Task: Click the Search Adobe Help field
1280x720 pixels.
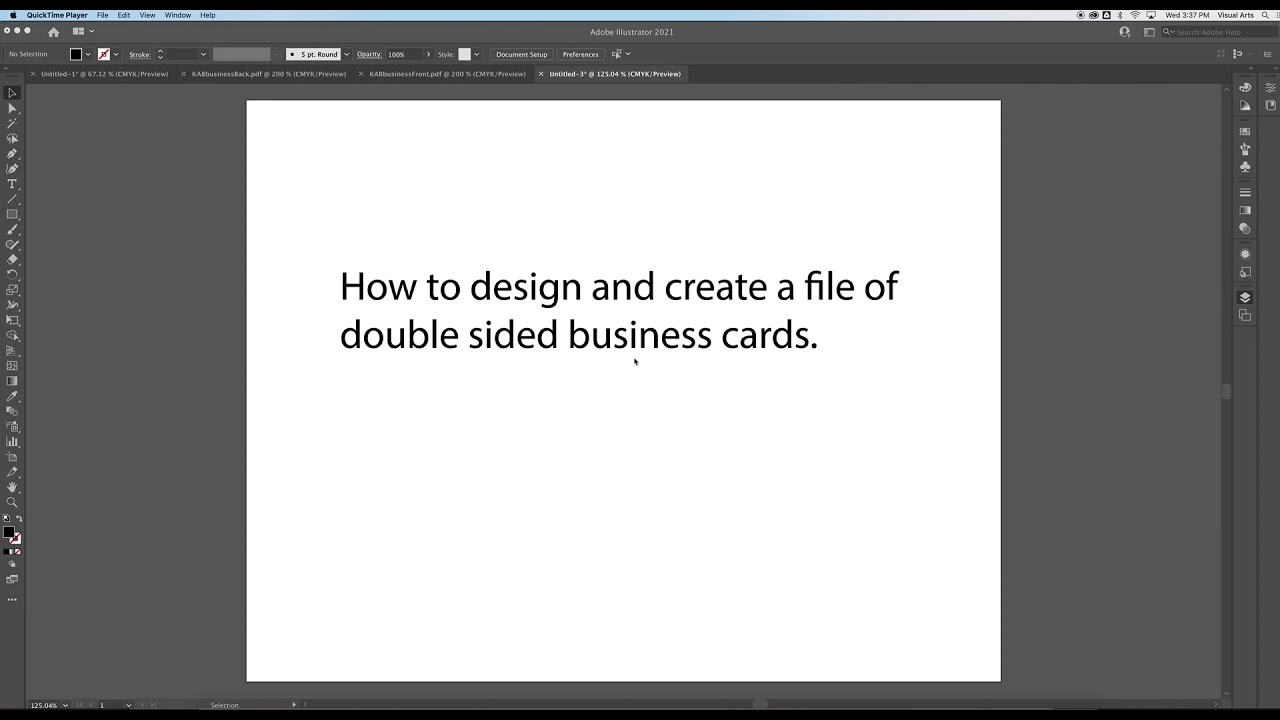Action: 1218,32
